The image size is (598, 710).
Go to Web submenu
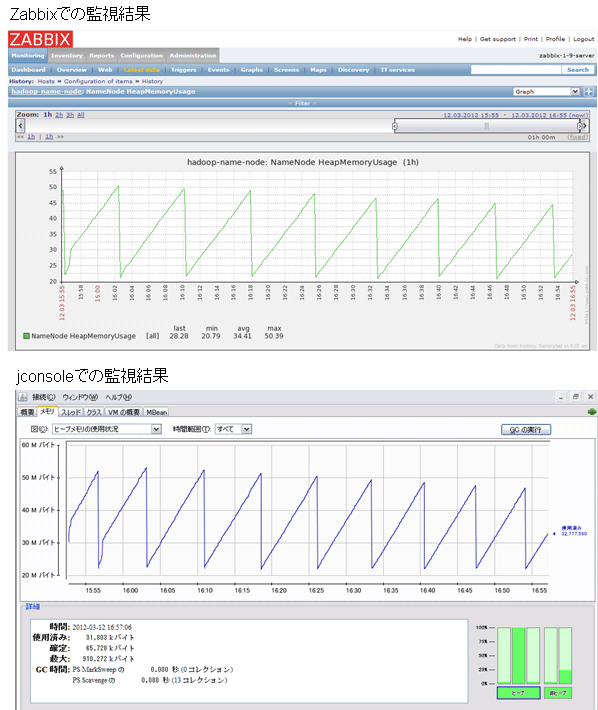pyautogui.click(x=105, y=70)
